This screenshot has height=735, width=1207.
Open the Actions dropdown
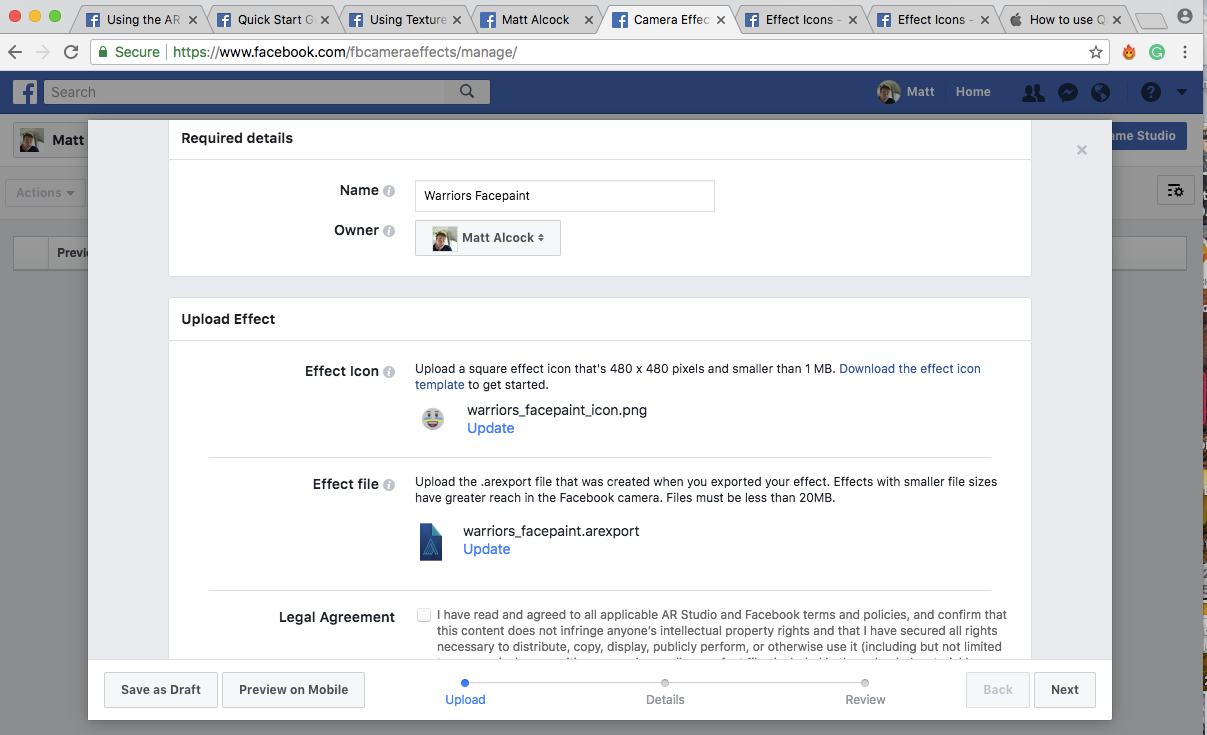(45, 193)
